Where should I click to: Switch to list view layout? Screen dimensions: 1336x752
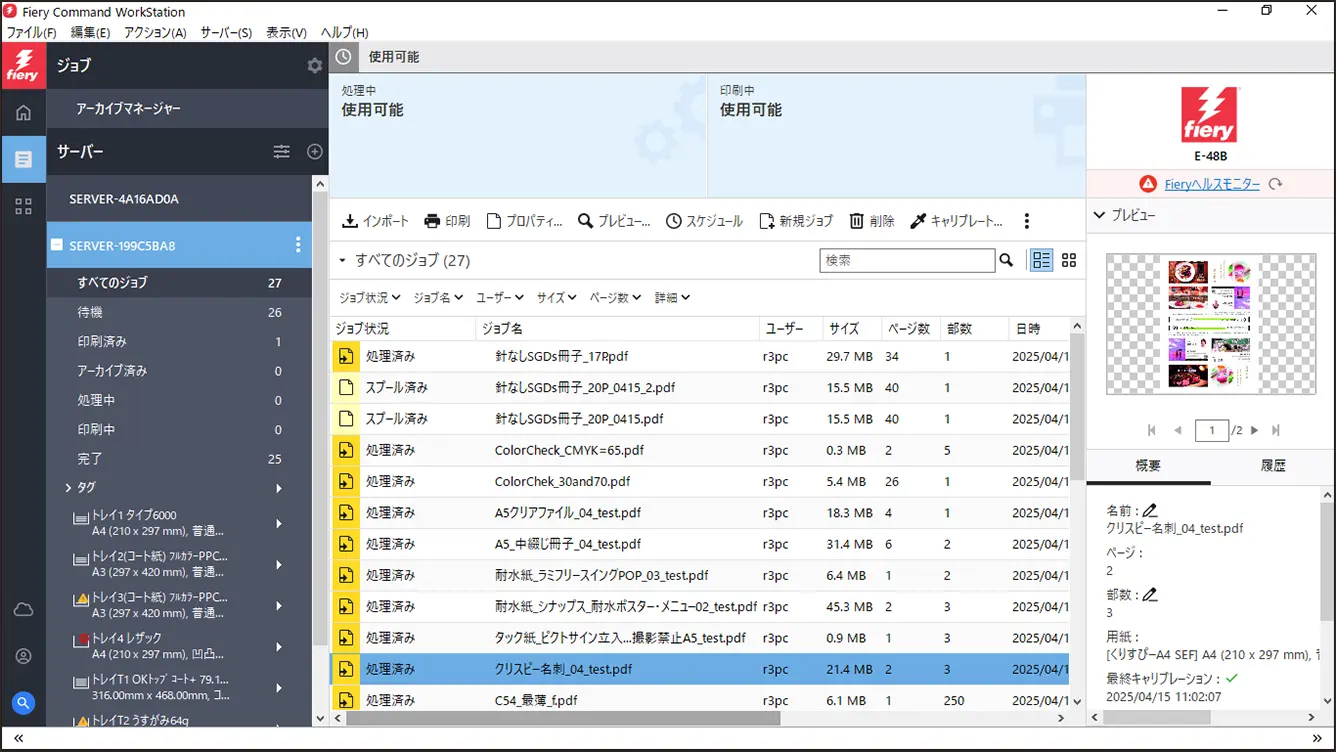pos(1042,260)
